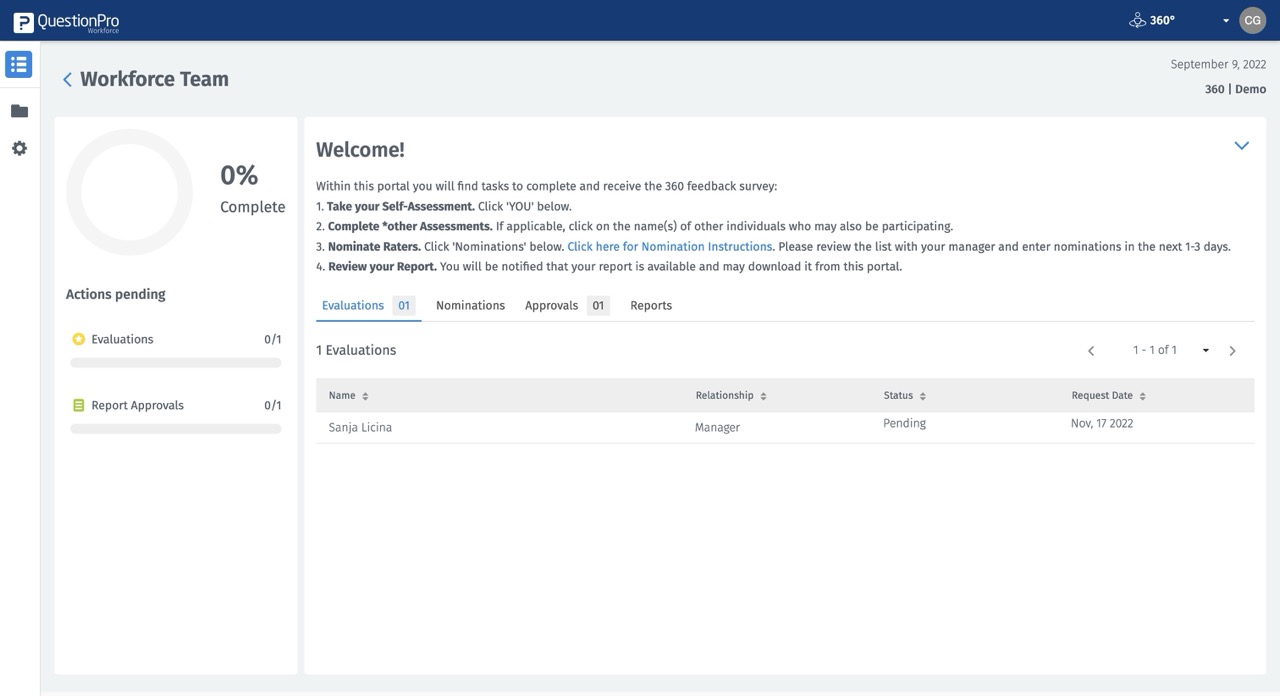
Task: Open the product switcher dropdown arrow
Action: pos(1226,21)
